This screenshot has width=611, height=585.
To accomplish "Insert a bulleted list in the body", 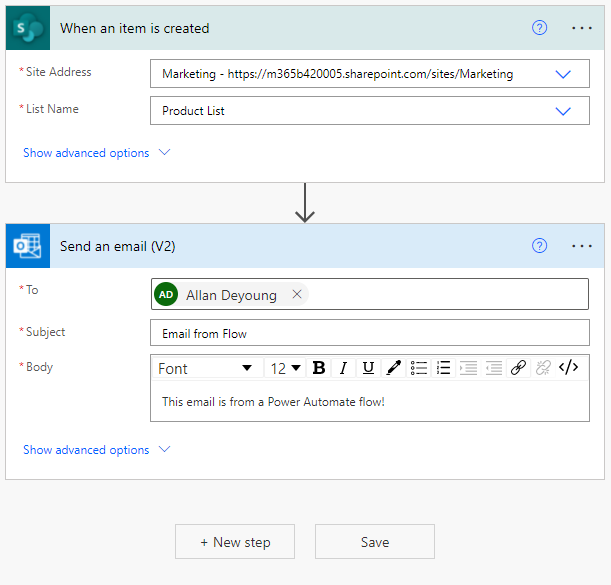I will click(419, 368).
